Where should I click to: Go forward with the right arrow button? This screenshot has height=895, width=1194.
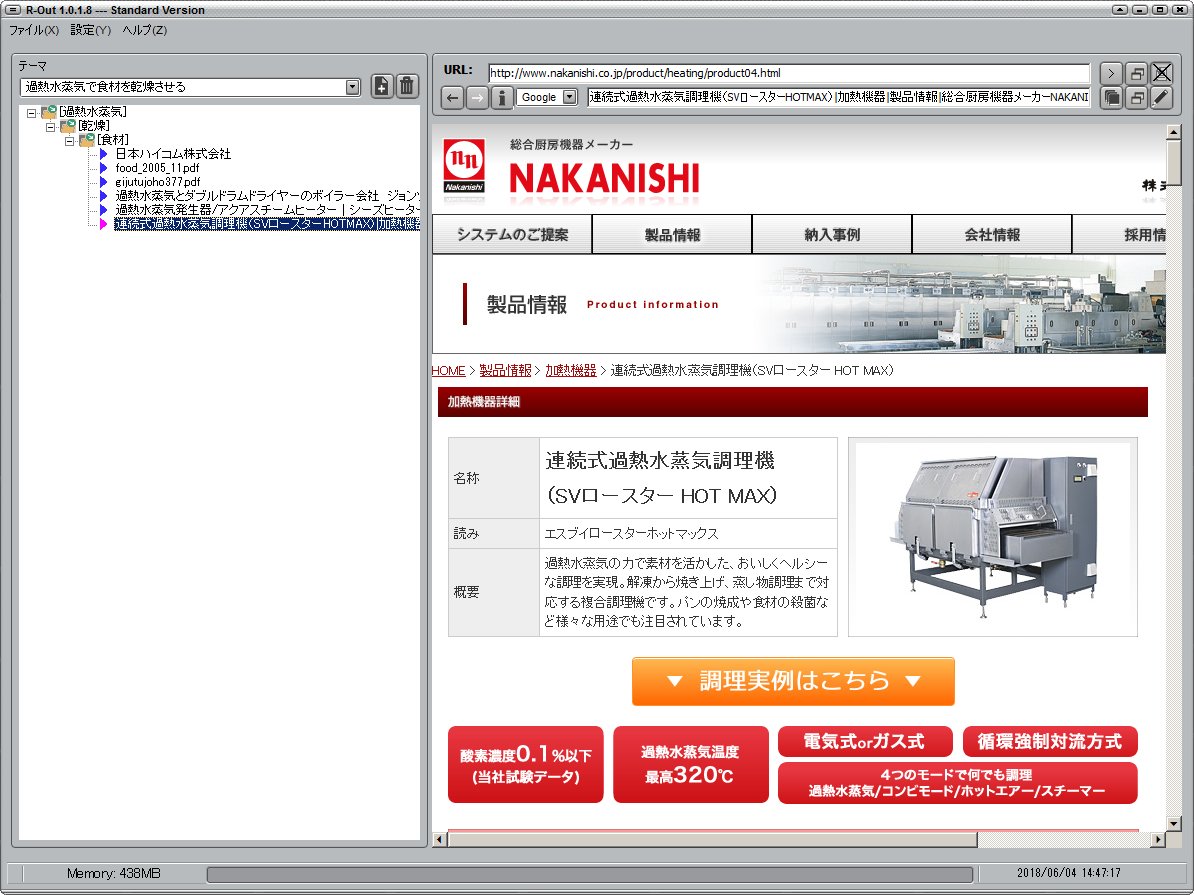click(x=477, y=97)
